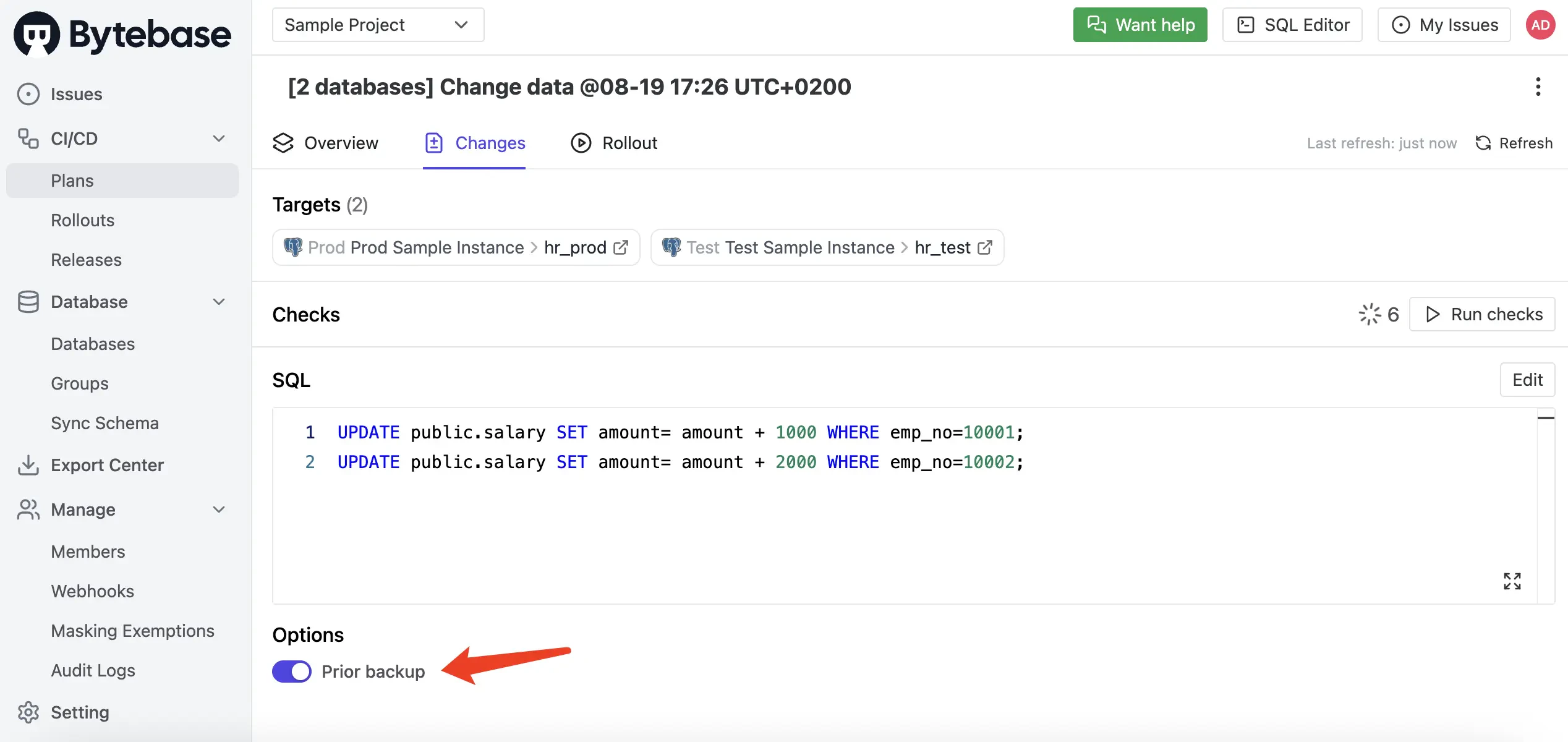The width and height of the screenshot is (1568, 742).
Task: Click the AD user avatar
Action: coord(1540,25)
